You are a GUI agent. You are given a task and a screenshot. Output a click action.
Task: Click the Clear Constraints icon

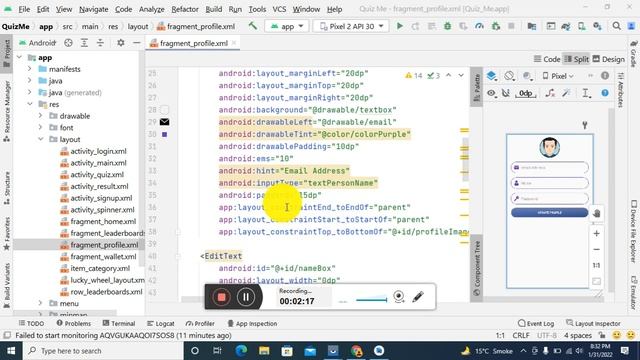pyautogui.click(x=550, y=93)
